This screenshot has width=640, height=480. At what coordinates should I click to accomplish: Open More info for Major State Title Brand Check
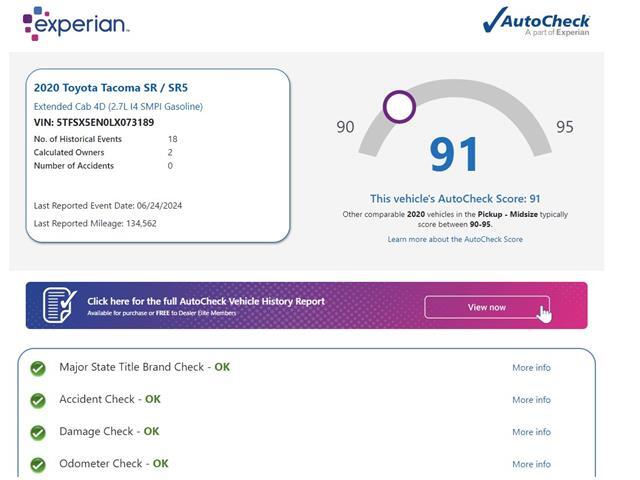tap(531, 368)
